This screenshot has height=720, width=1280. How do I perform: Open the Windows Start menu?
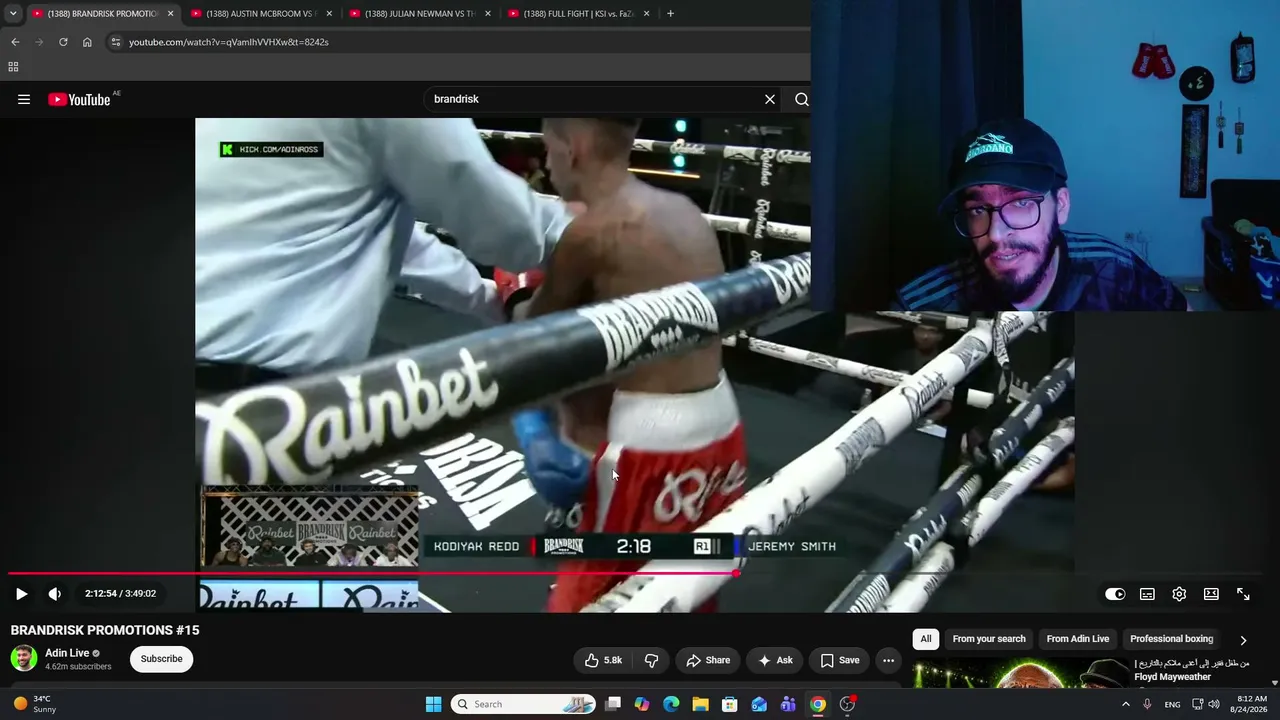pyautogui.click(x=433, y=704)
